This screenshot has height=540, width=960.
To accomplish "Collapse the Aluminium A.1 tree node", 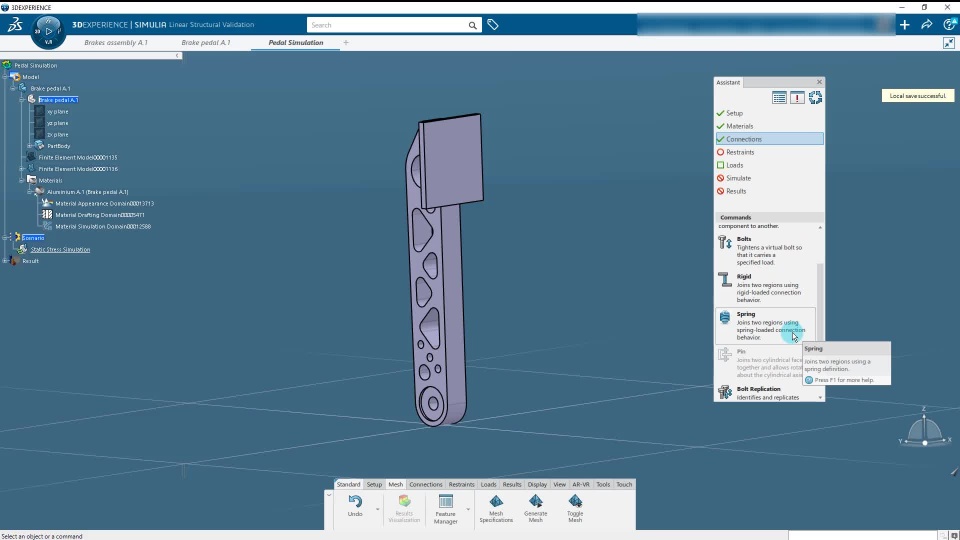I will click(x=29, y=192).
